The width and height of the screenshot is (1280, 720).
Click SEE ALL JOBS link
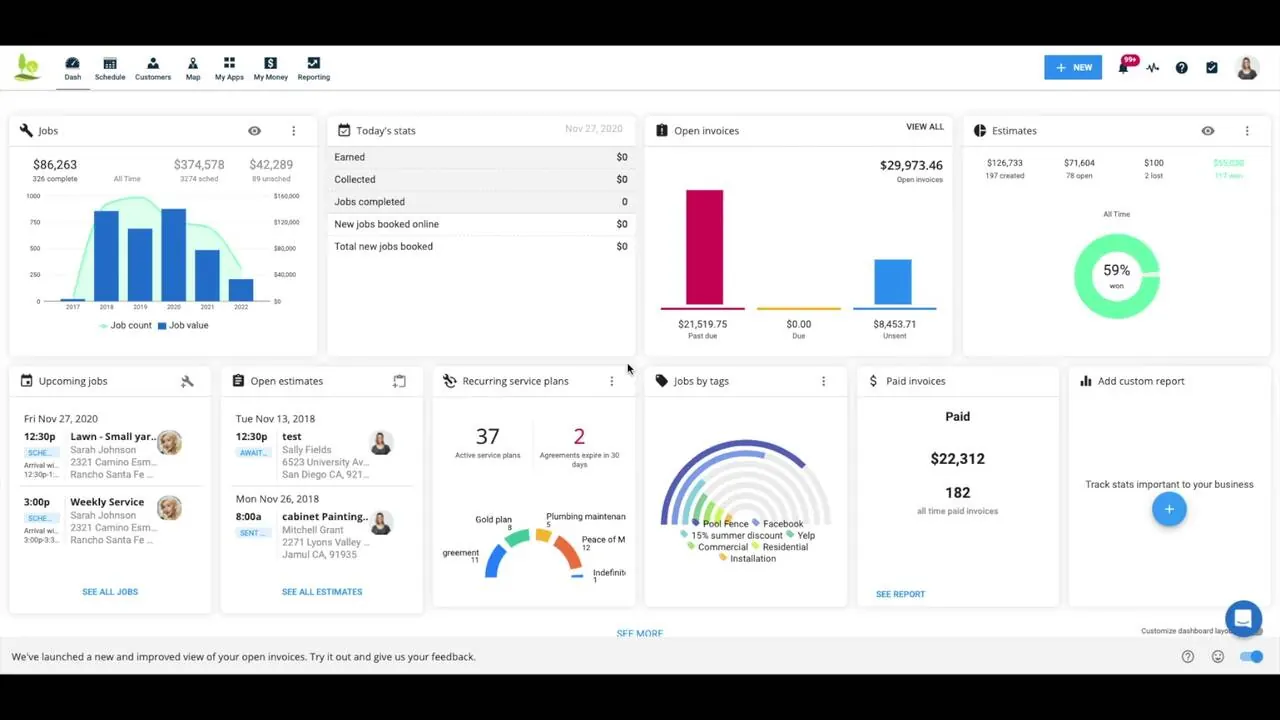point(110,592)
